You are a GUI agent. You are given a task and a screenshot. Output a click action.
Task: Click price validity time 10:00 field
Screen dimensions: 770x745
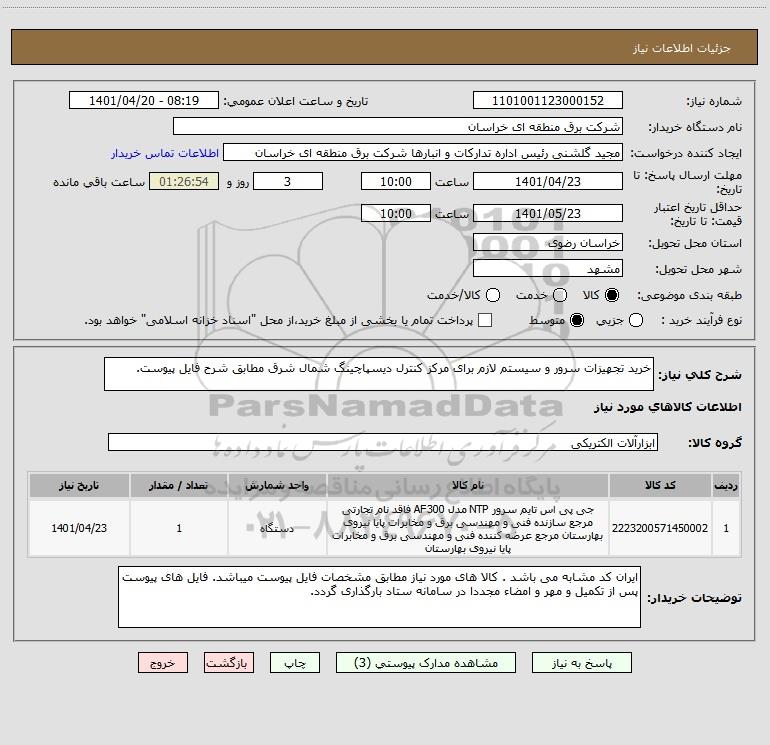point(396,213)
